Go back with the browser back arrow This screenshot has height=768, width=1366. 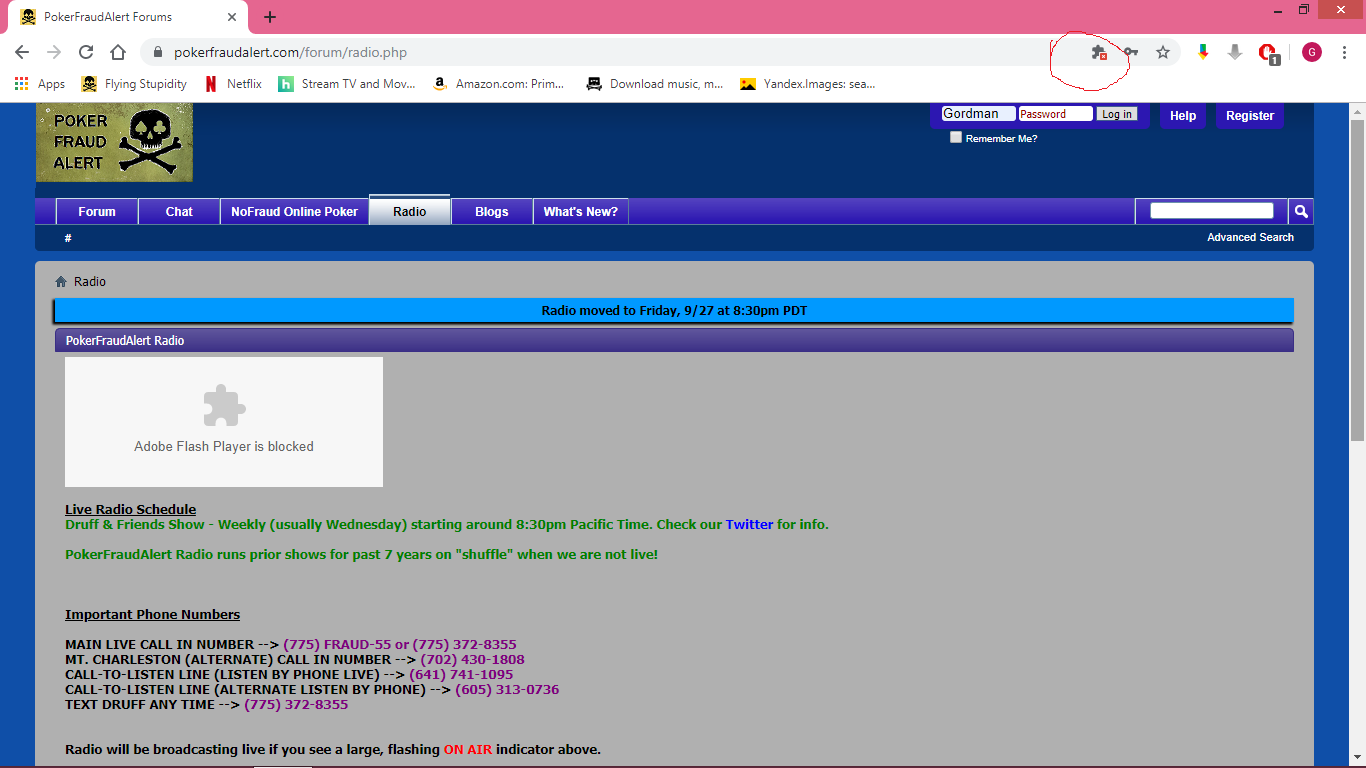click(22, 52)
